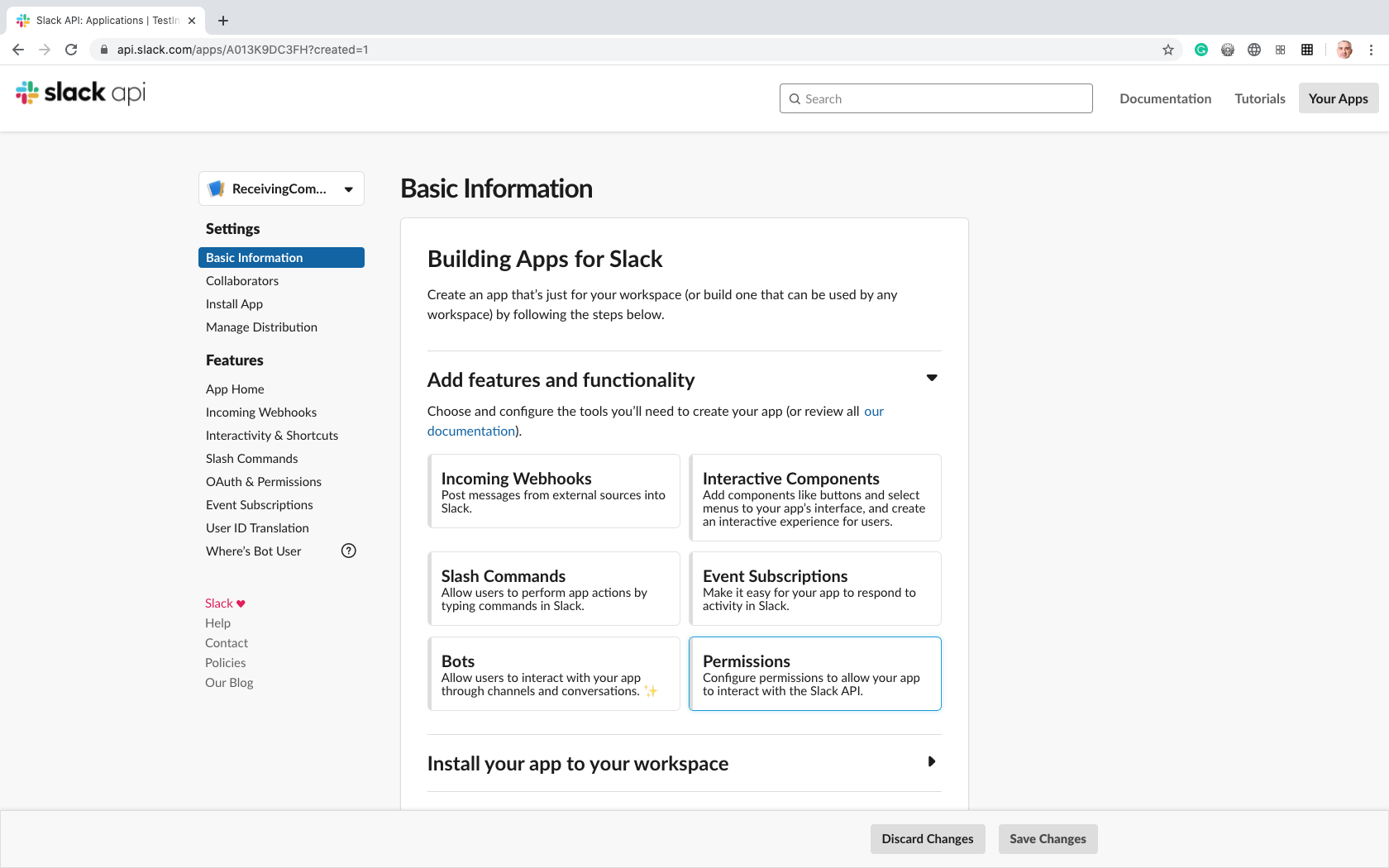Screen dimensions: 1389x868
Task: Open Install App in the sidebar
Action: 234,304
